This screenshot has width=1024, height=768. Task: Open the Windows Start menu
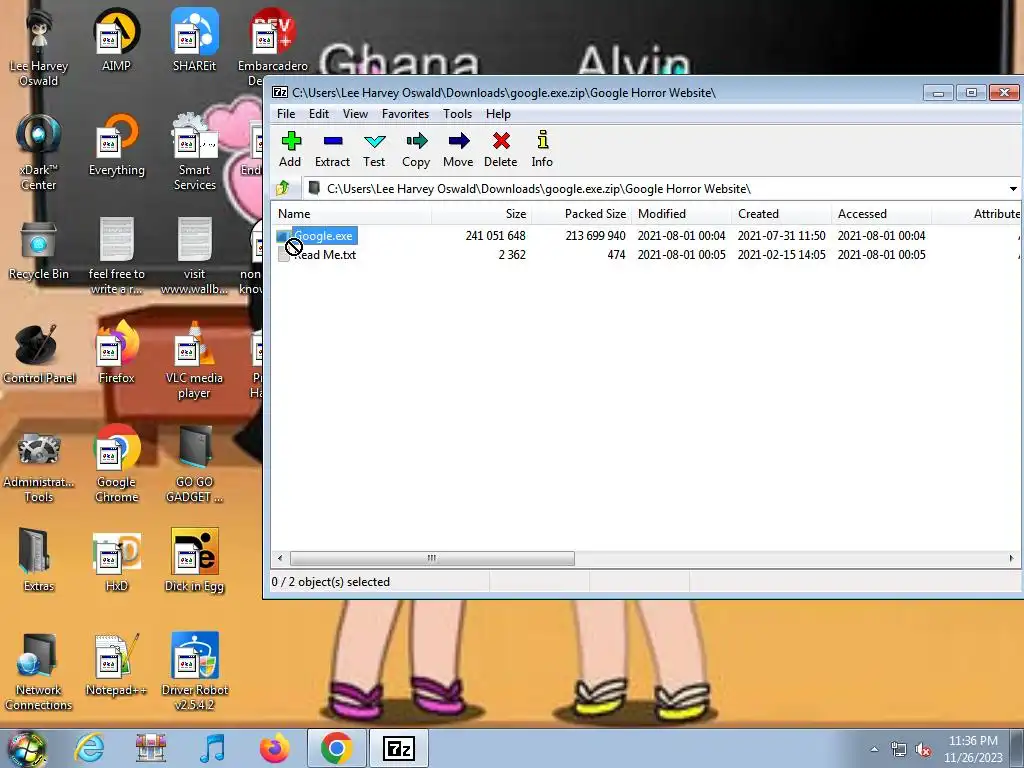pyautogui.click(x=26, y=748)
